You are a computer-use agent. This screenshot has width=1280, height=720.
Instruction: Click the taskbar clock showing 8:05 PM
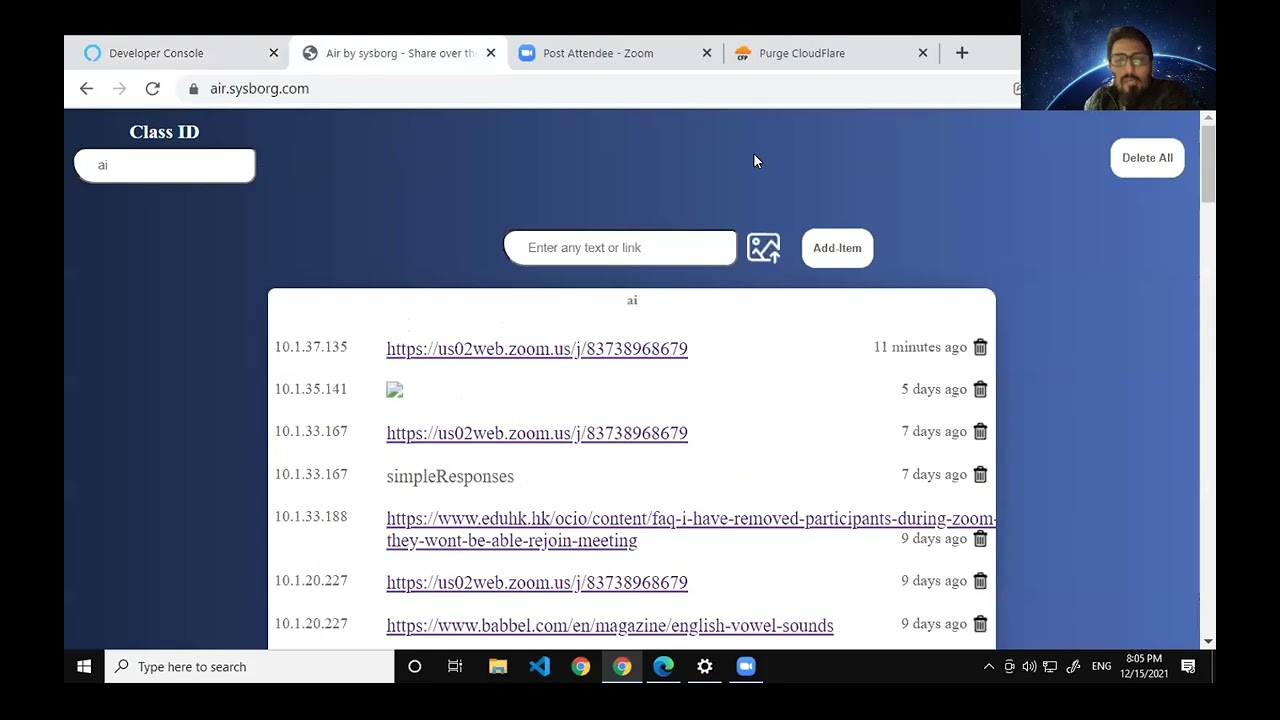pos(1144,666)
